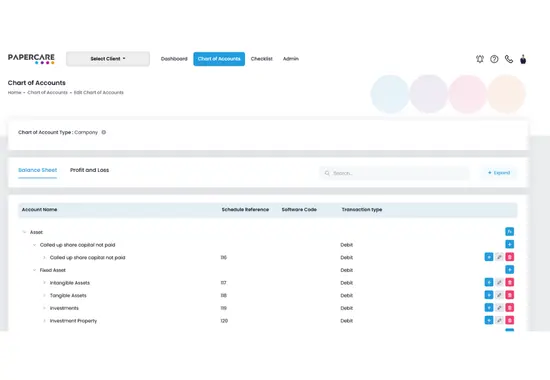This screenshot has width=550, height=380.
Task: Open the user profile icon
Action: coord(523,59)
